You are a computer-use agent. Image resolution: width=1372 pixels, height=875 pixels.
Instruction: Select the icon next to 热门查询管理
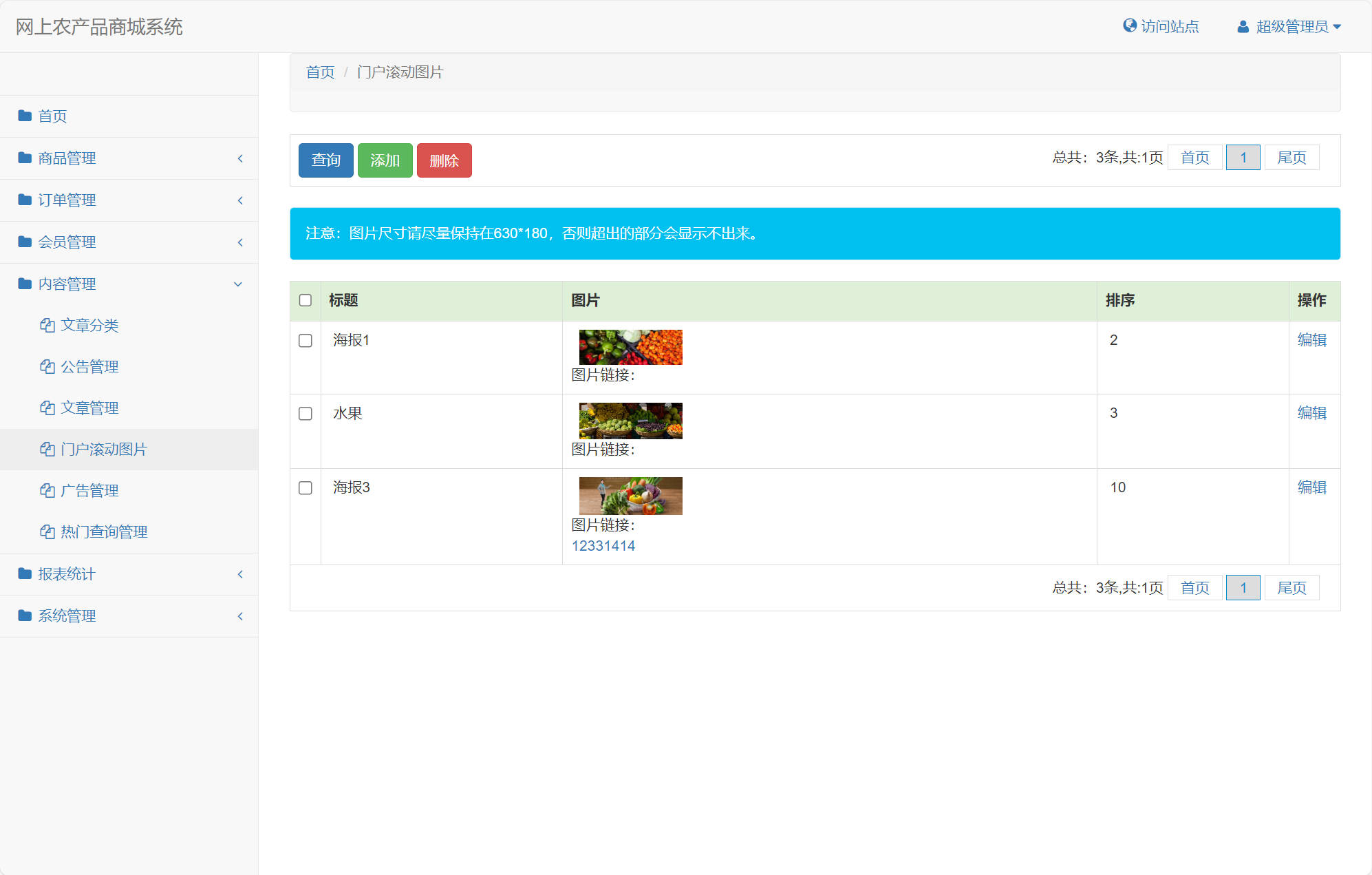47,531
